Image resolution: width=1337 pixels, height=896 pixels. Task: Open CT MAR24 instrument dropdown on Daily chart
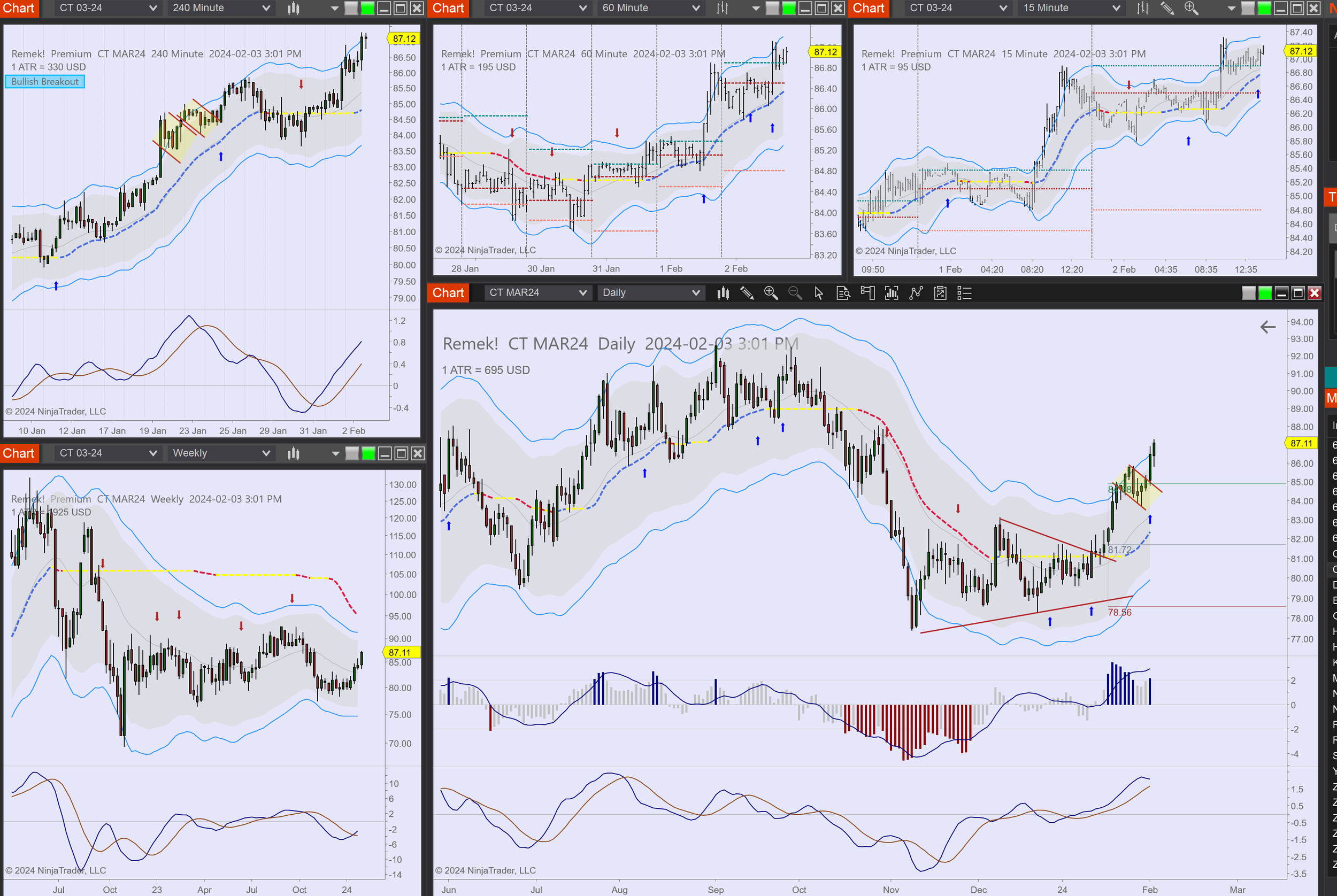pos(537,292)
